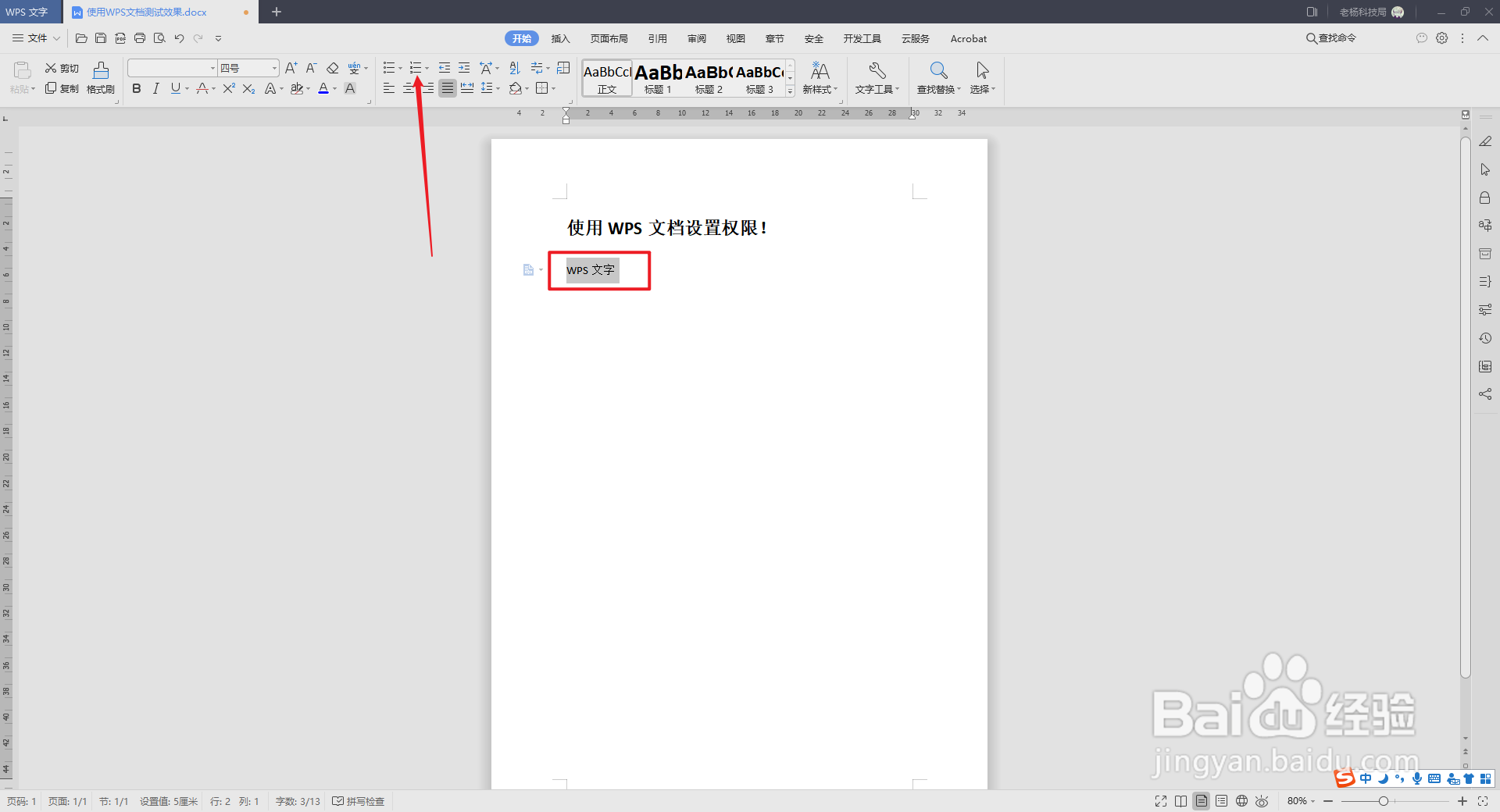Open the zoom 80% dropdown

pos(1301,801)
